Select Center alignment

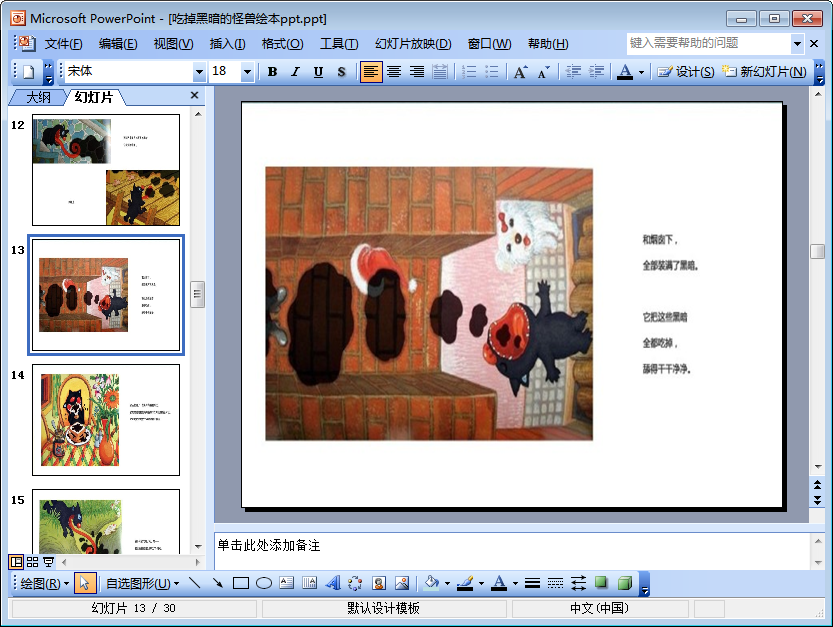(x=394, y=72)
